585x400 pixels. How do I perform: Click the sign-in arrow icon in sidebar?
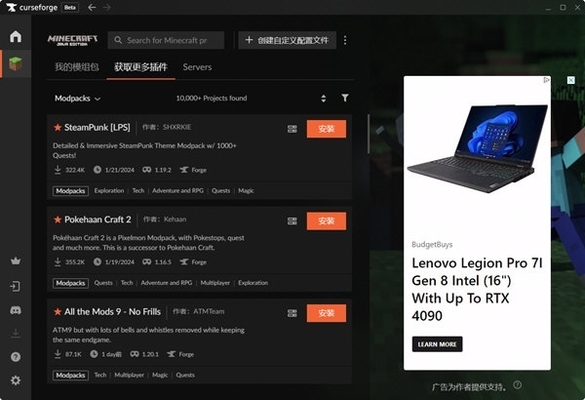click(x=15, y=286)
